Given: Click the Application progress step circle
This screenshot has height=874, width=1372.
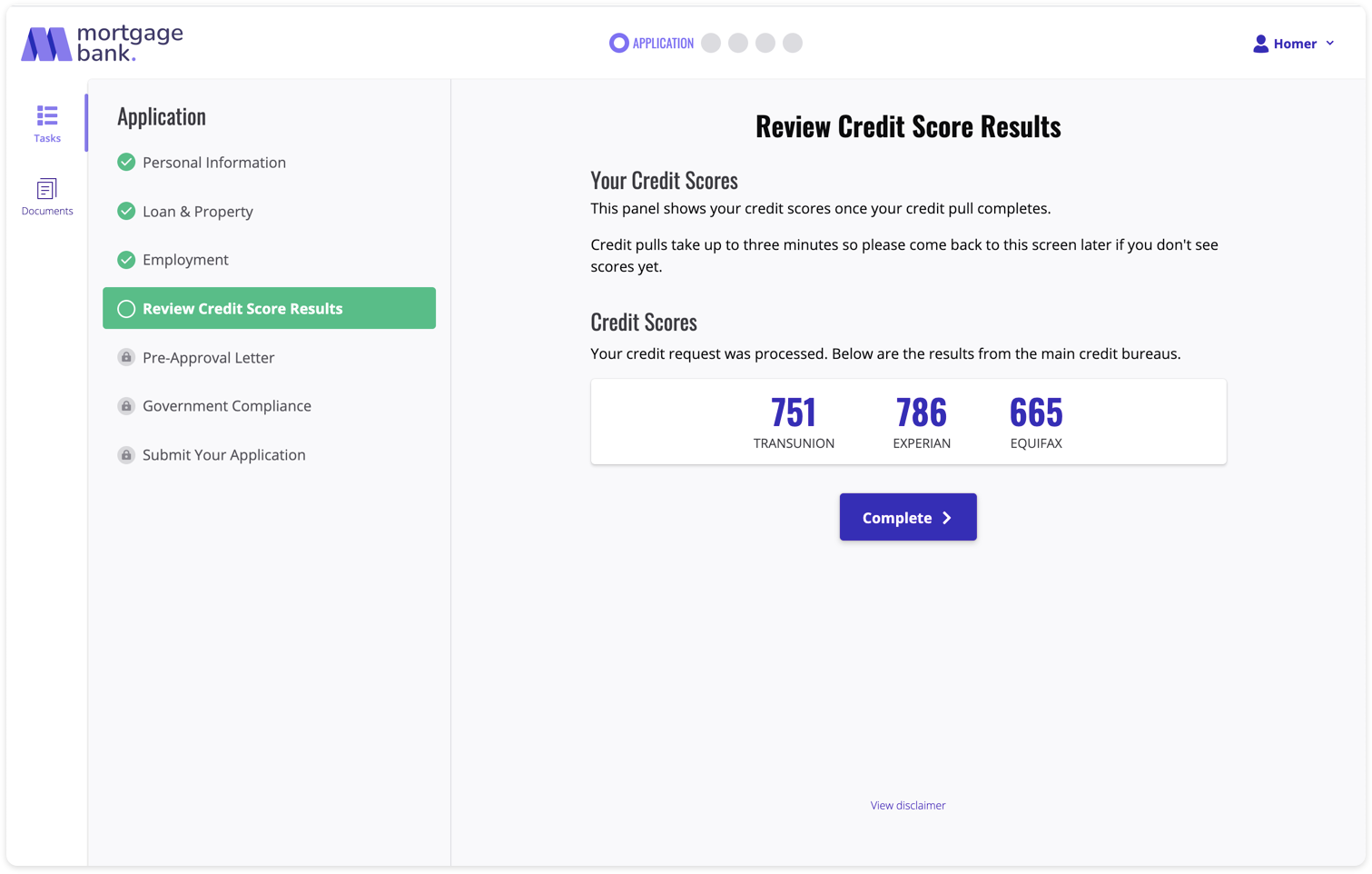Looking at the screenshot, I should [619, 43].
